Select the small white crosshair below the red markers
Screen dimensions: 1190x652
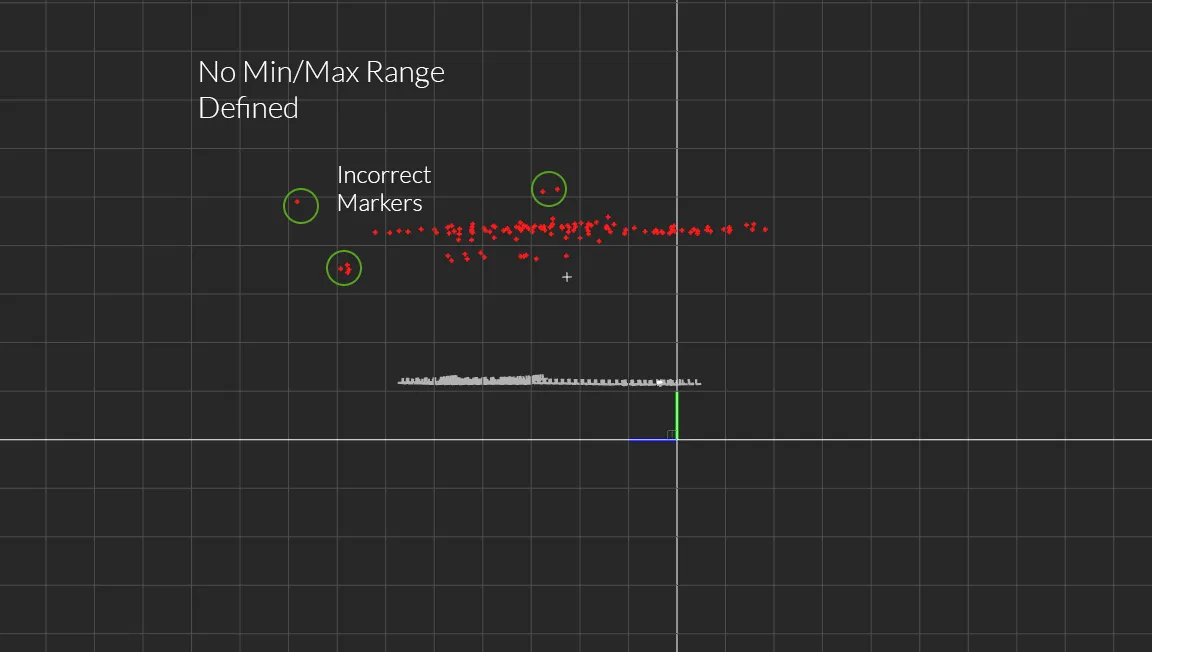click(x=567, y=277)
